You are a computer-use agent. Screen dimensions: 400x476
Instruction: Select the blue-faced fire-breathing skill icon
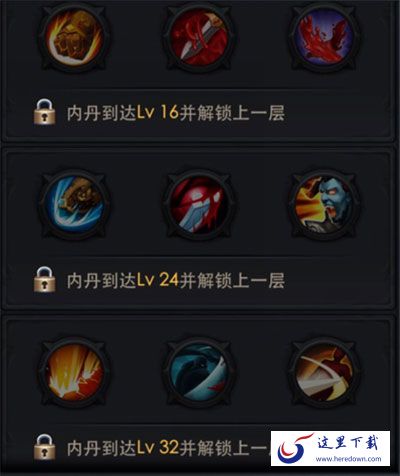(x=324, y=204)
